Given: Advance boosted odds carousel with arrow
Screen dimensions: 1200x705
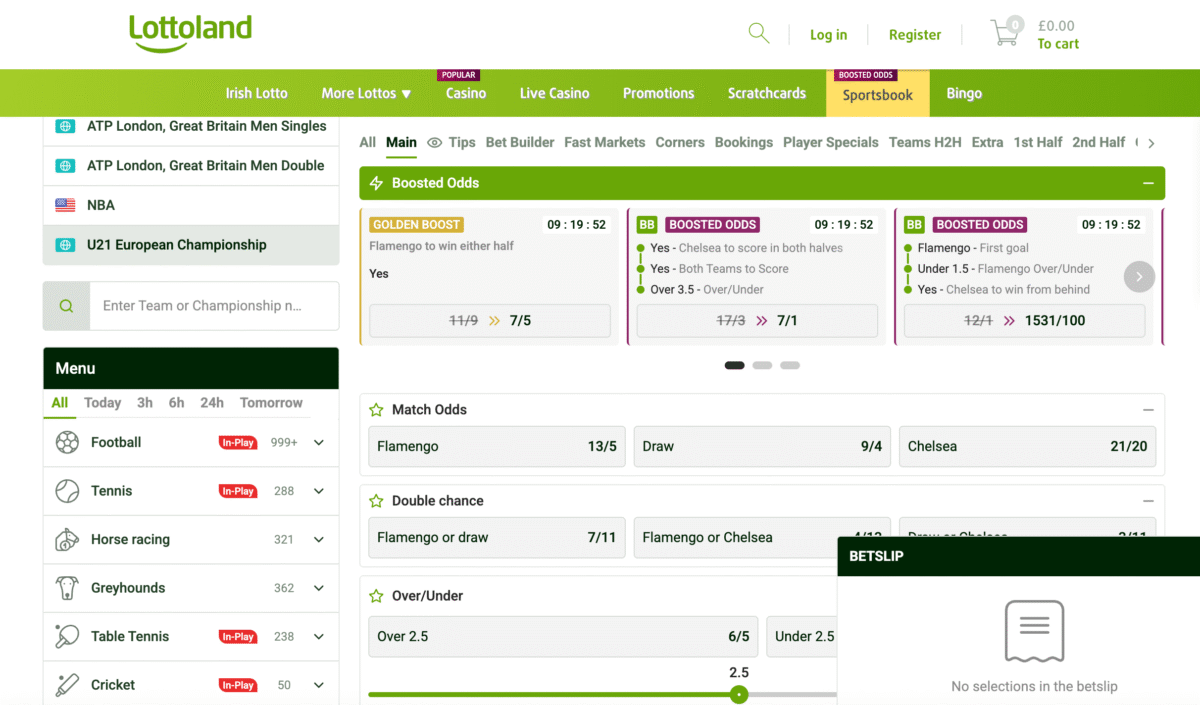Looking at the screenshot, I should coord(1139,277).
